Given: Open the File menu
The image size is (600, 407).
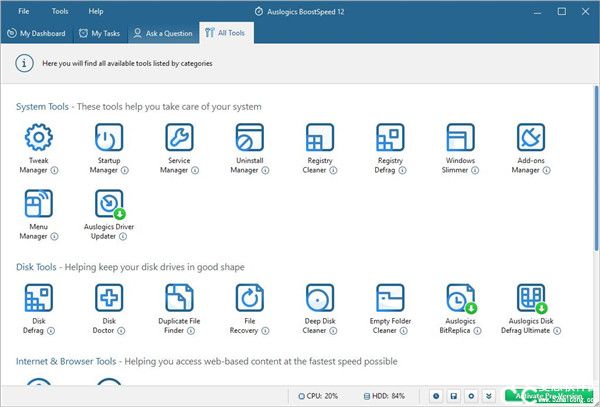Looking at the screenshot, I should pos(23,11).
